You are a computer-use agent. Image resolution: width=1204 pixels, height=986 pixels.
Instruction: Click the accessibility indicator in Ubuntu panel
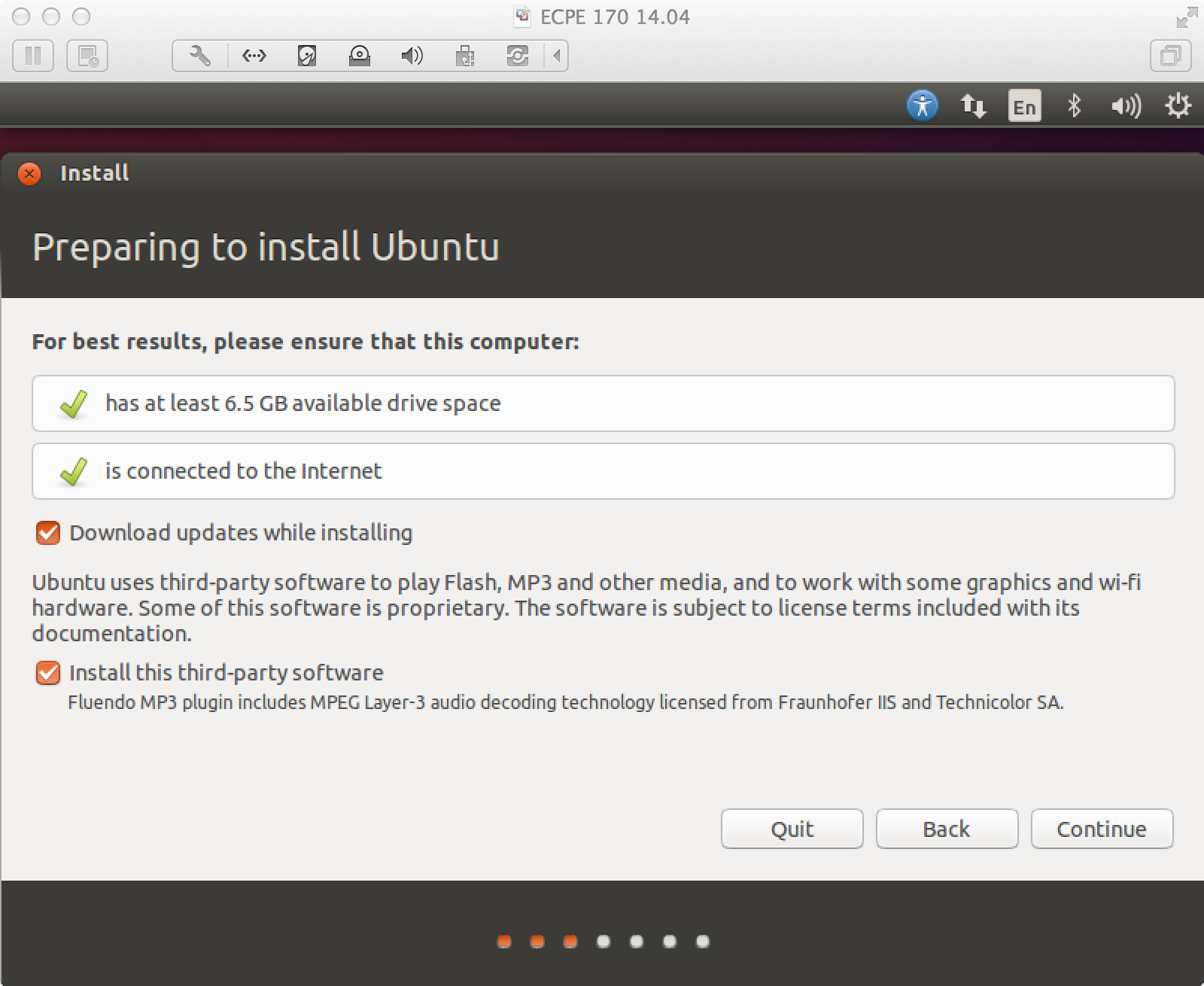coord(922,106)
